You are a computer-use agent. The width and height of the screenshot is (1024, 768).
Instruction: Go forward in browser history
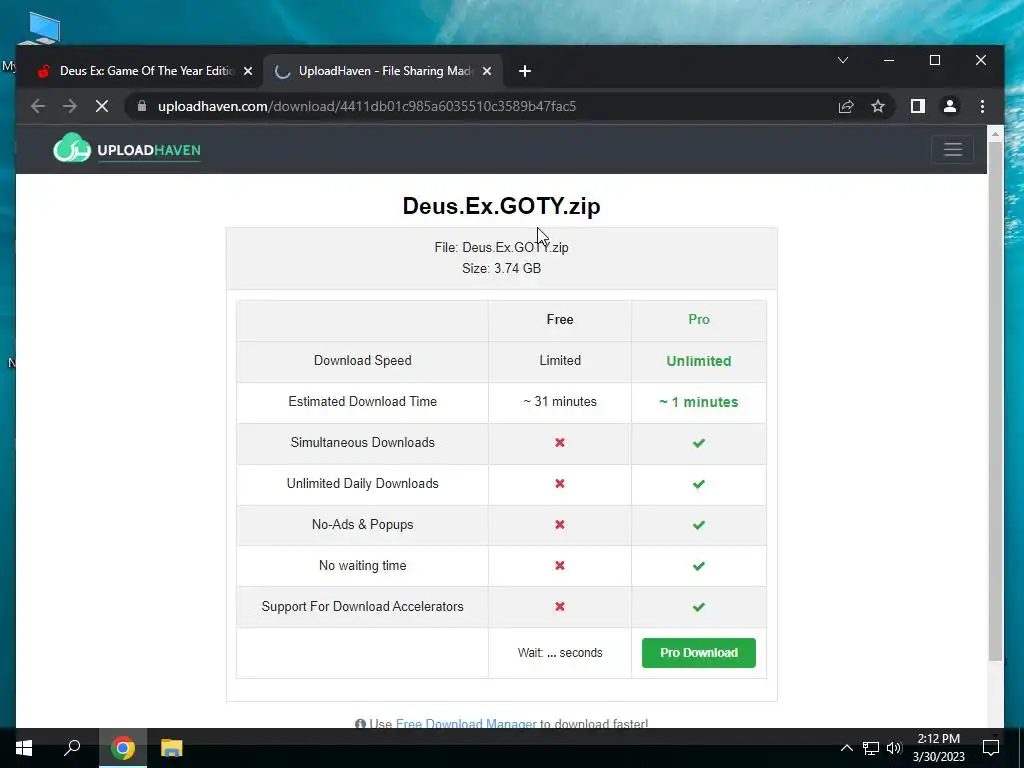(70, 106)
